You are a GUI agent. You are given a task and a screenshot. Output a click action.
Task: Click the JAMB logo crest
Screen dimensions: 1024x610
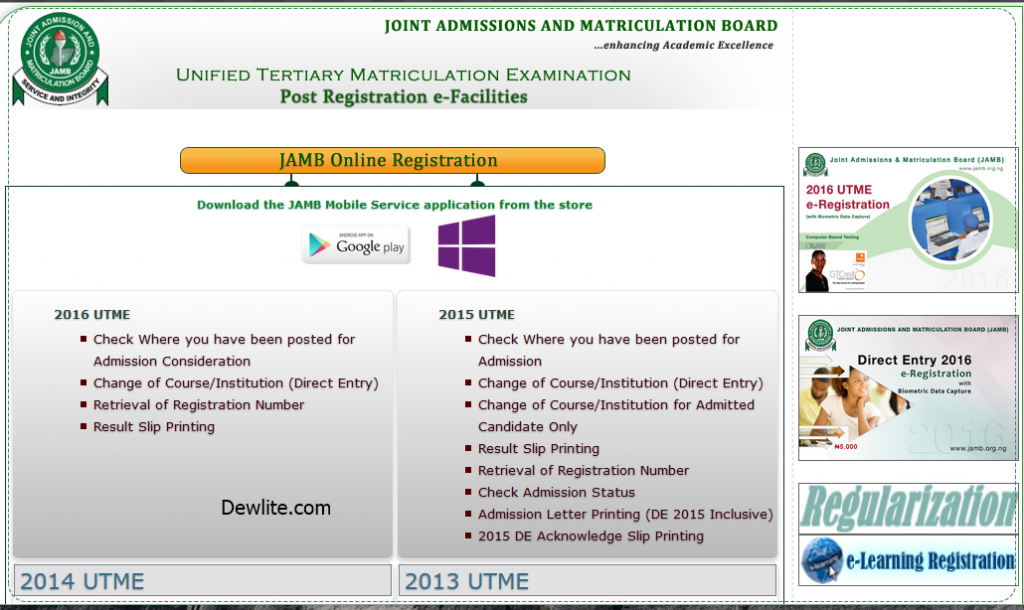click(60, 59)
